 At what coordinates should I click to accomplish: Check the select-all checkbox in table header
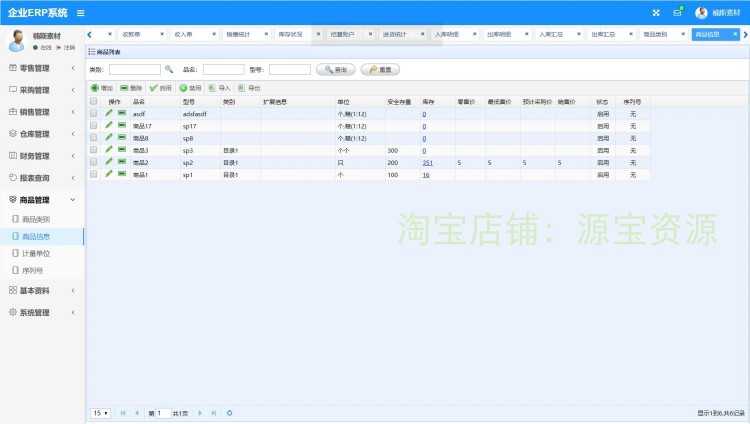pyautogui.click(x=93, y=101)
